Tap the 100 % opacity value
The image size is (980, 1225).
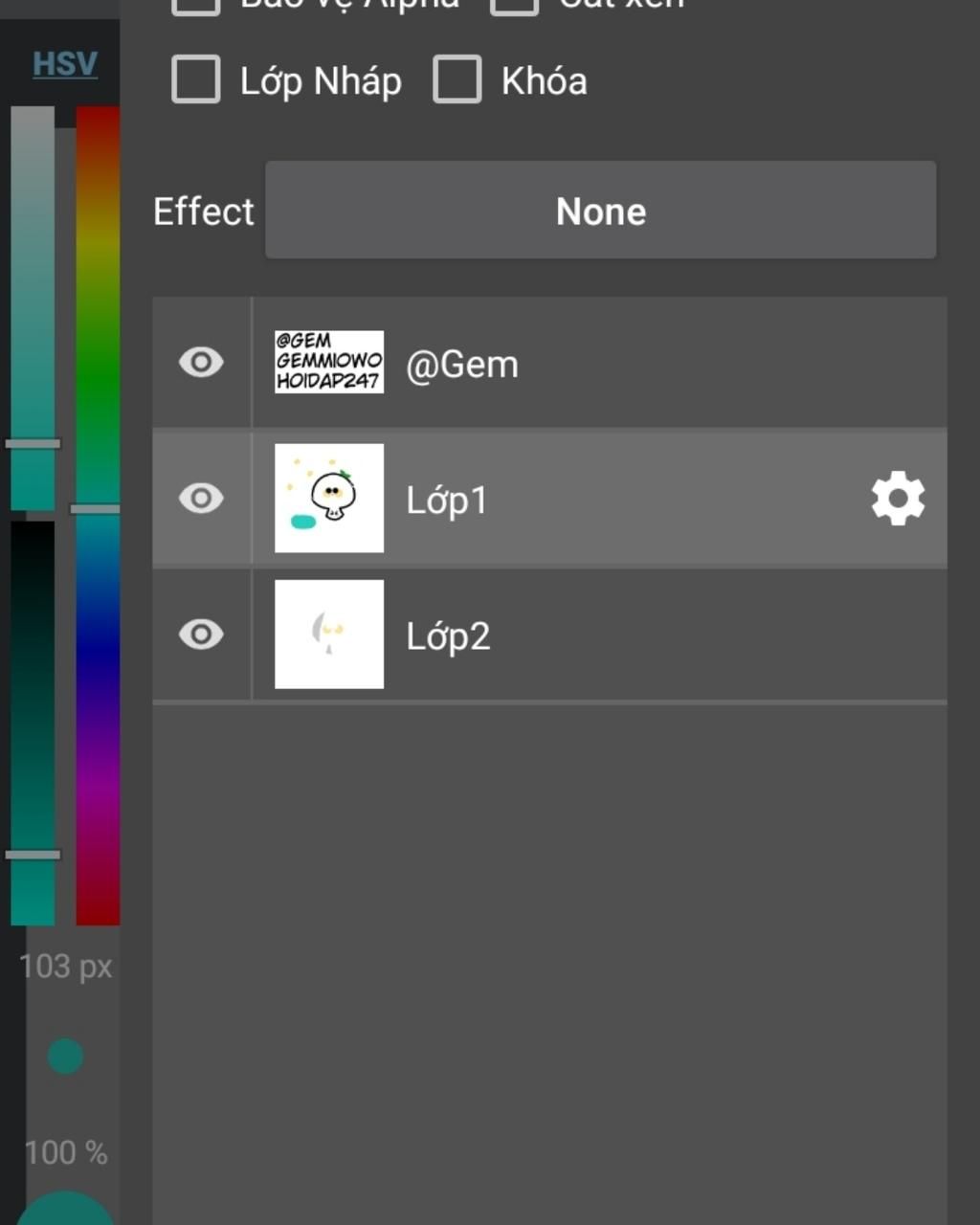click(65, 1153)
